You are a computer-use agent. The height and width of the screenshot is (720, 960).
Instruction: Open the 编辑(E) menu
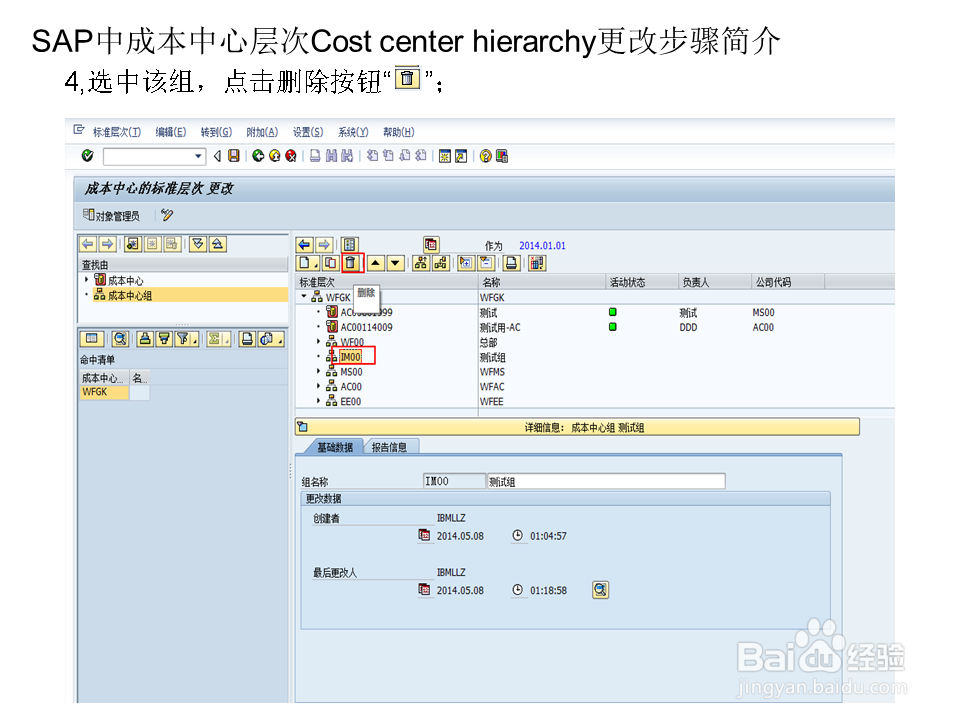pyautogui.click(x=171, y=132)
